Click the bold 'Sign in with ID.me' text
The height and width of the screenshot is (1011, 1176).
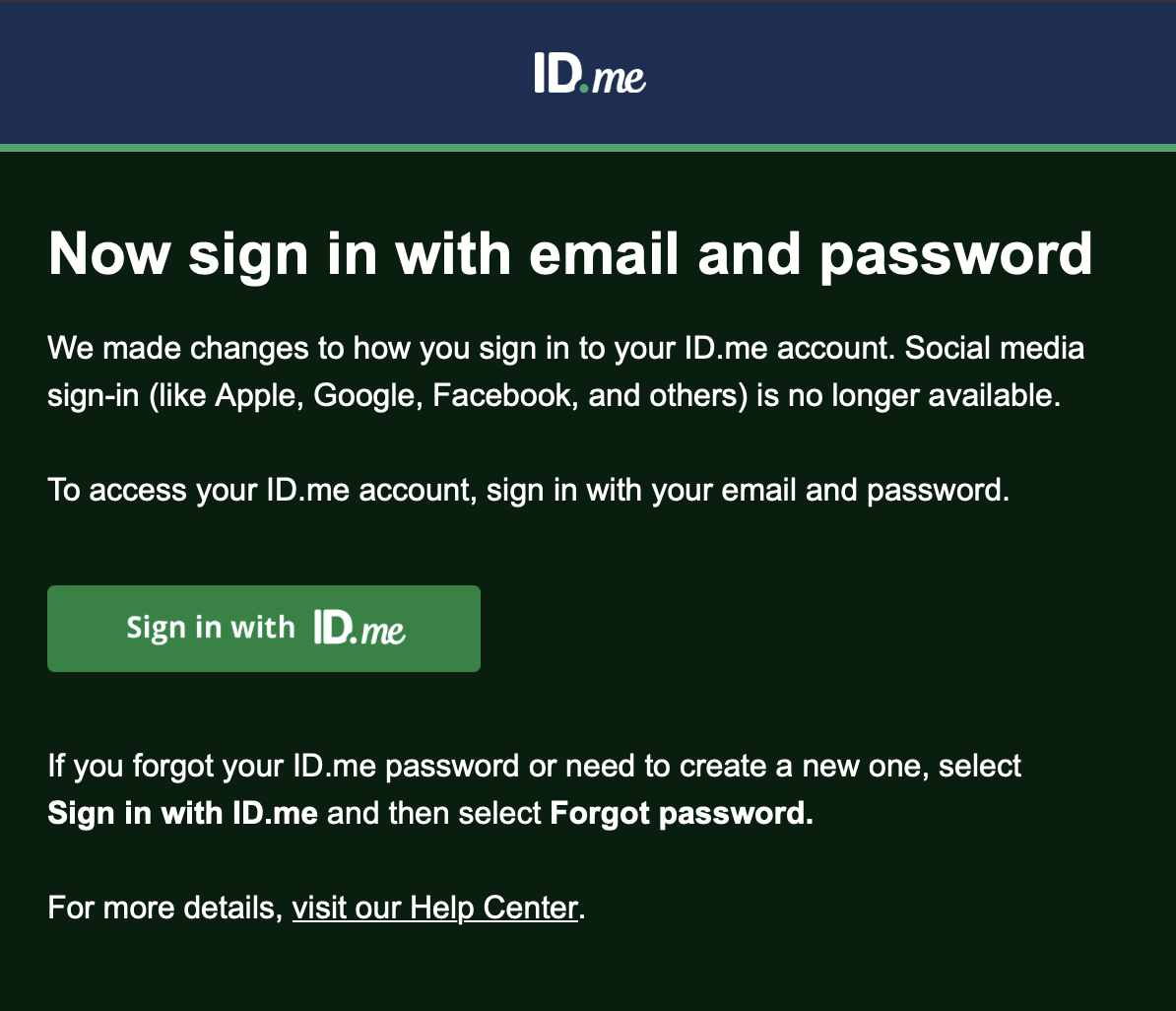tap(182, 814)
